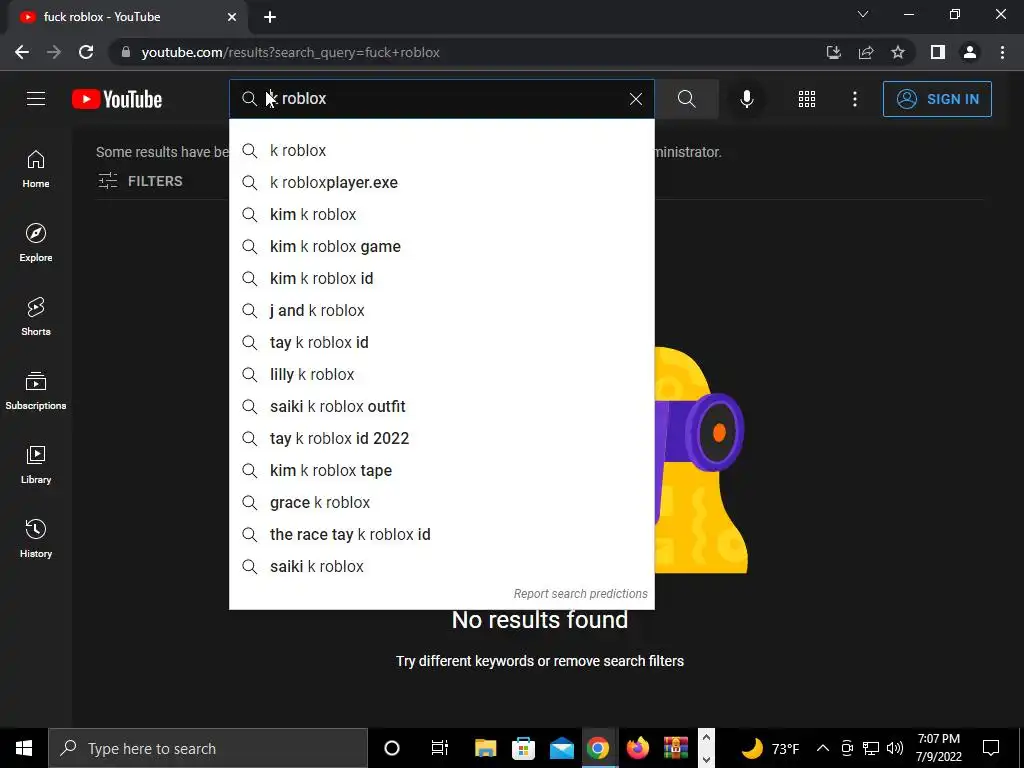This screenshot has height=768, width=1024.
Task: Open the search FILTERS panel
Action: [140, 181]
